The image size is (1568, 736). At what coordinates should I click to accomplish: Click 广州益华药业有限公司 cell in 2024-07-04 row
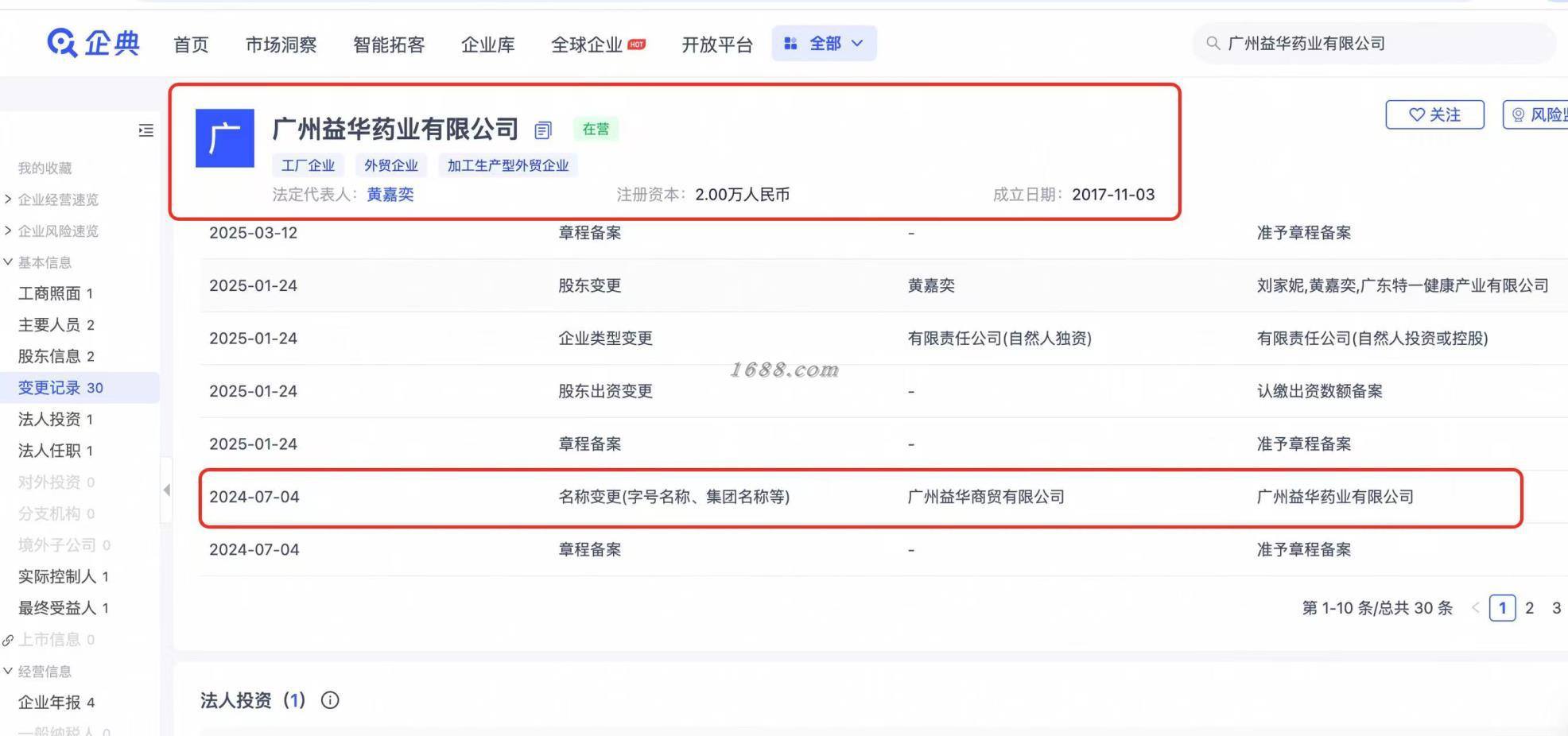[x=1335, y=497]
